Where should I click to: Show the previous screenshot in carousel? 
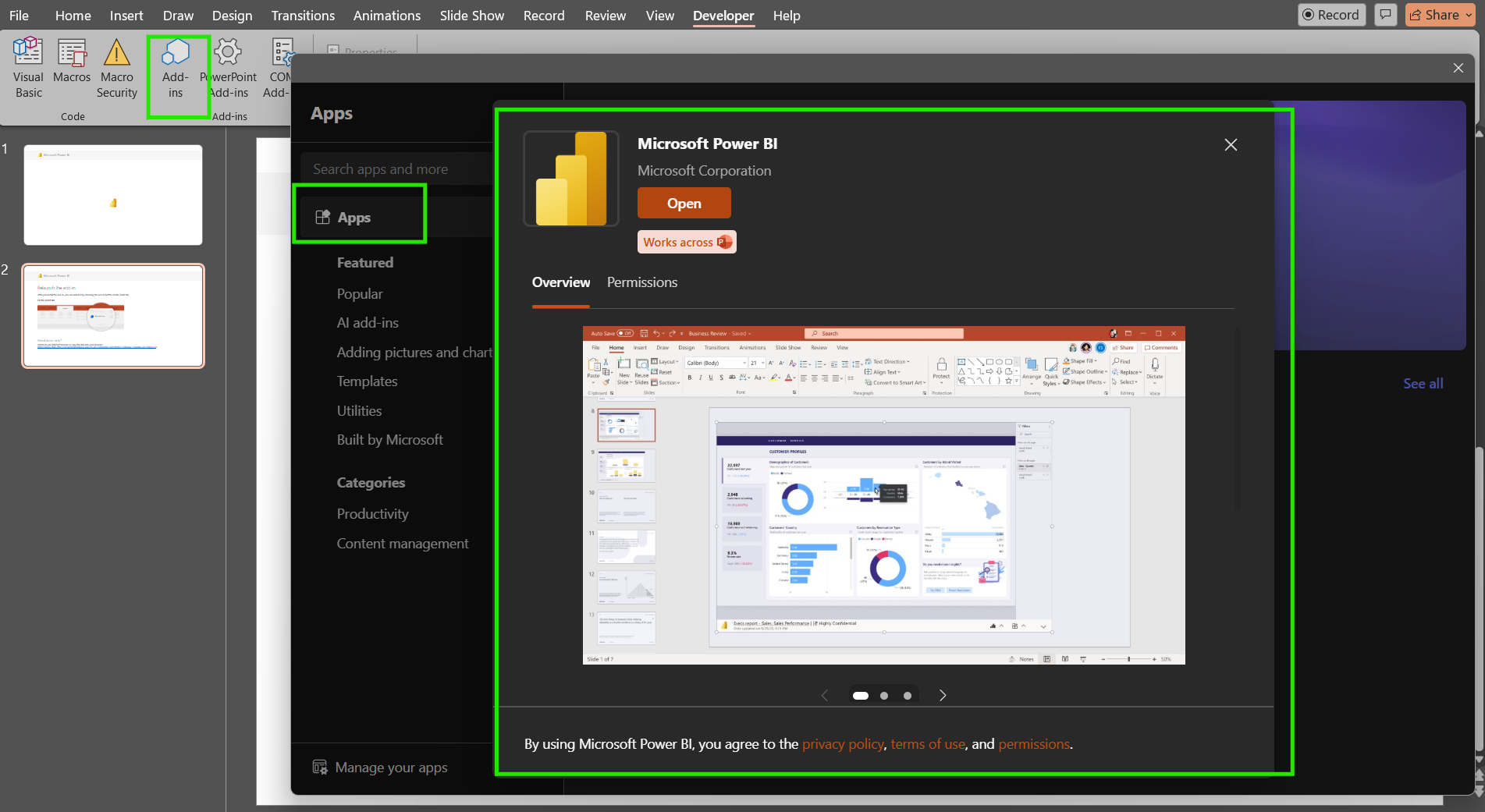pyautogui.click(x=825, y=696)
